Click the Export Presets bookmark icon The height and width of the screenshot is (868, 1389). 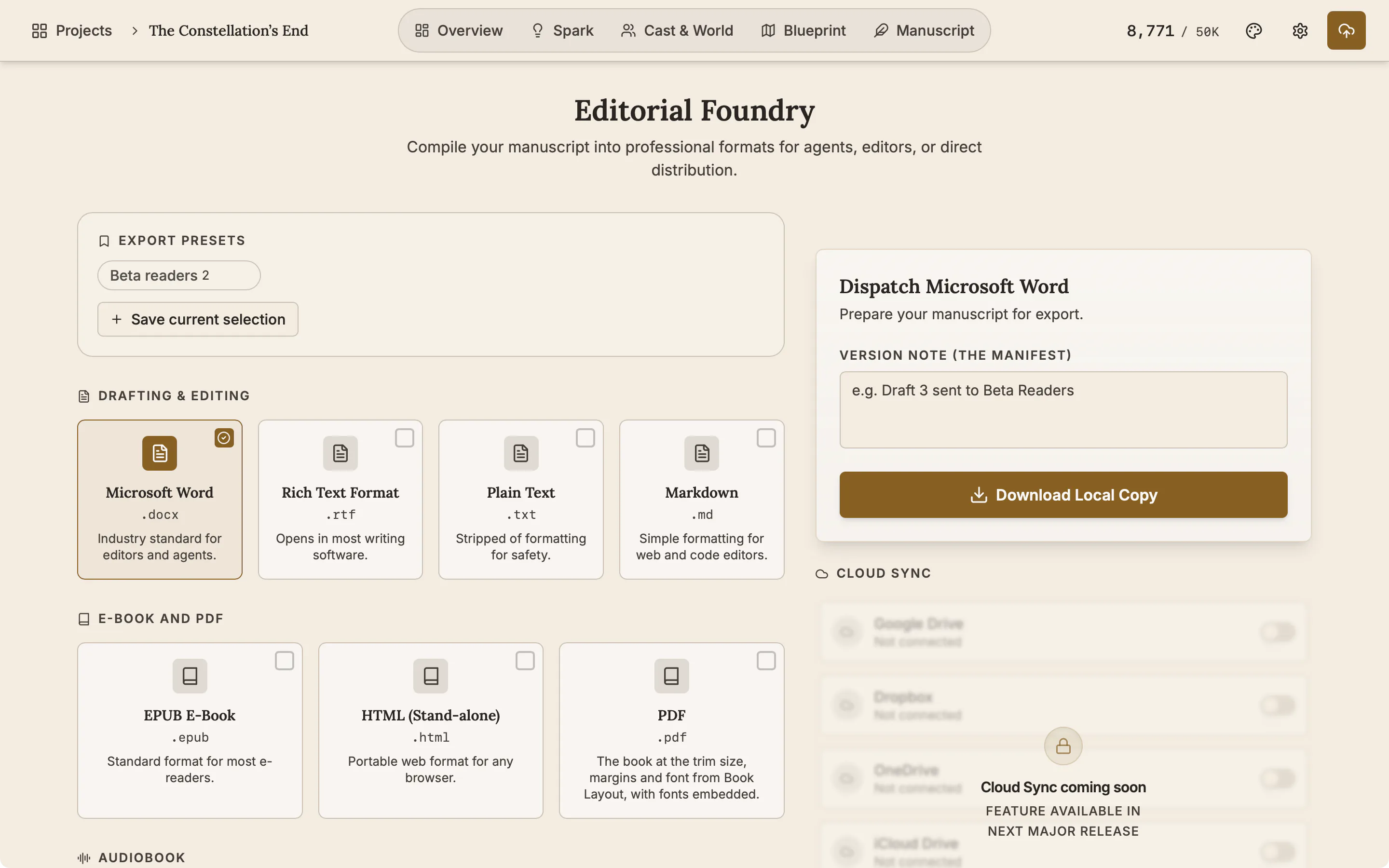pyautogui.click(x=104, y=241)
